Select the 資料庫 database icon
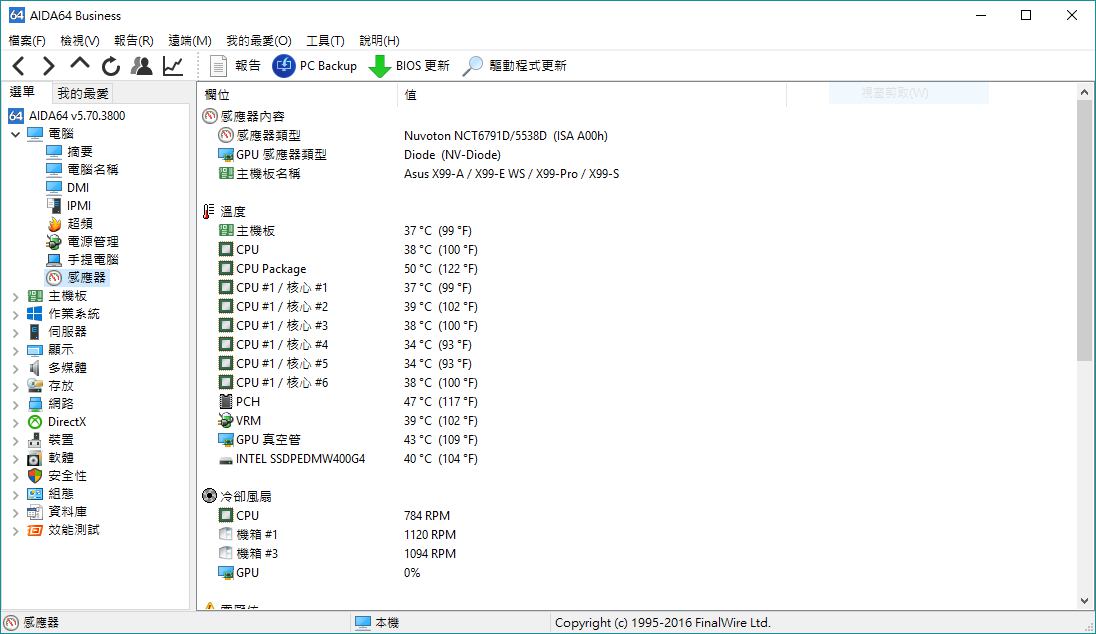 34,512
